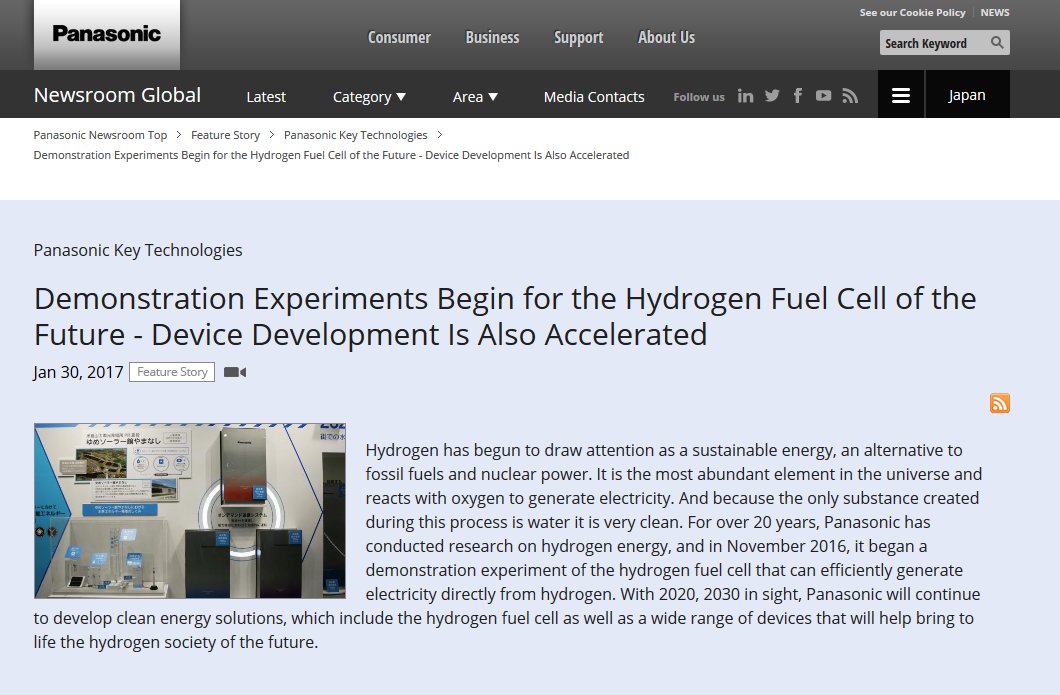Click the Twitter follow icon
This screenshot has width=1060, height=695.
click(x=771, y=95)
